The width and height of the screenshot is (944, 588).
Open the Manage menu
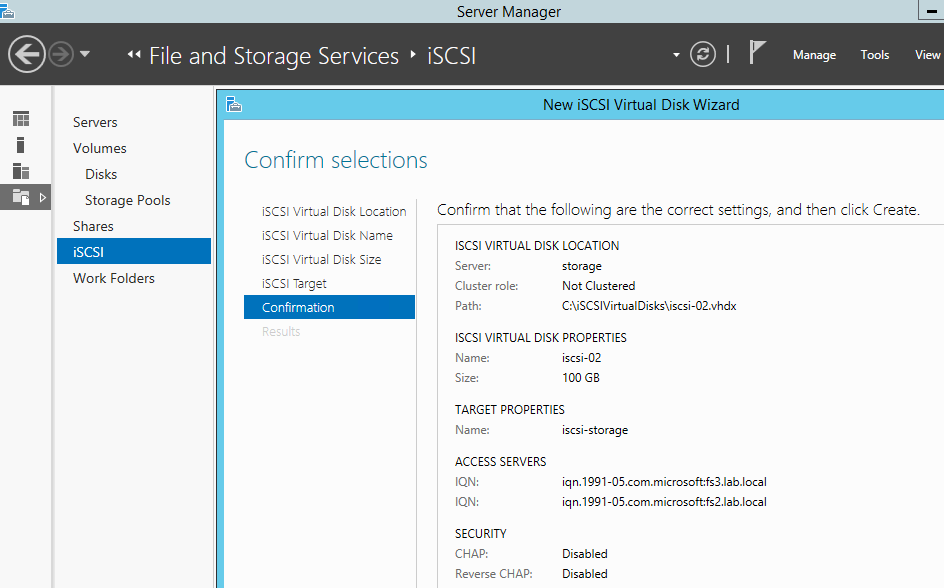(x=814, y=55)
